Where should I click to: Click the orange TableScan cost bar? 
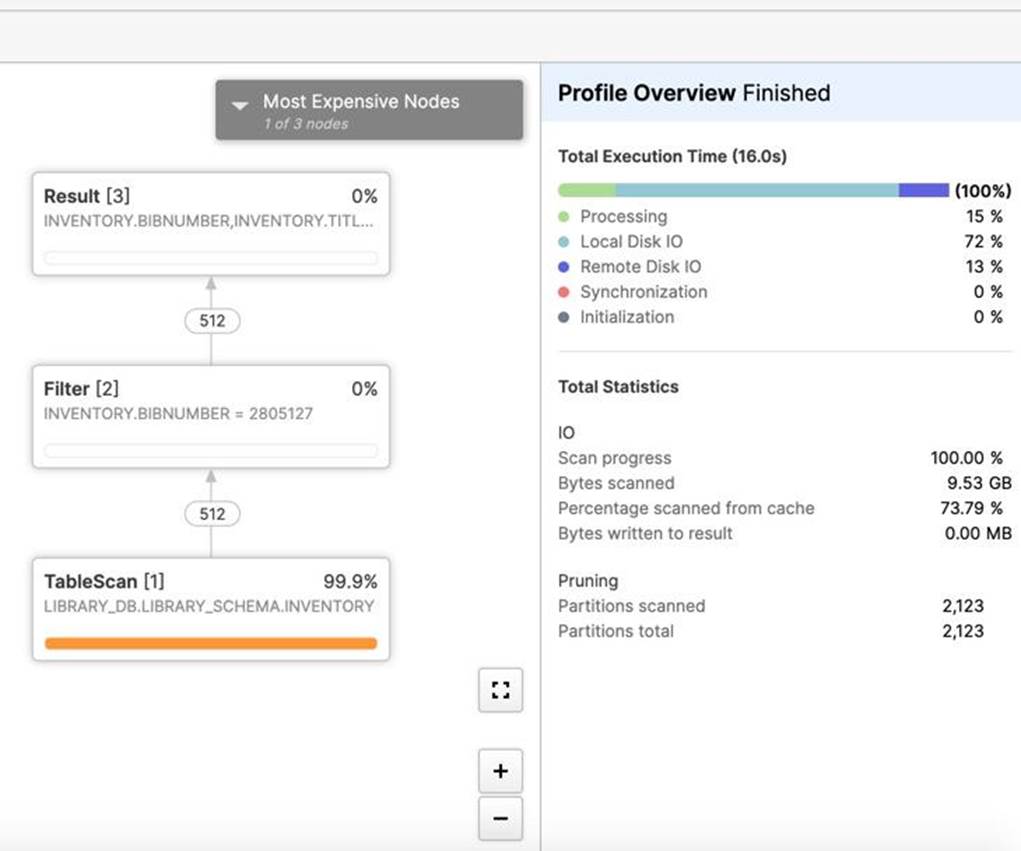211,644
